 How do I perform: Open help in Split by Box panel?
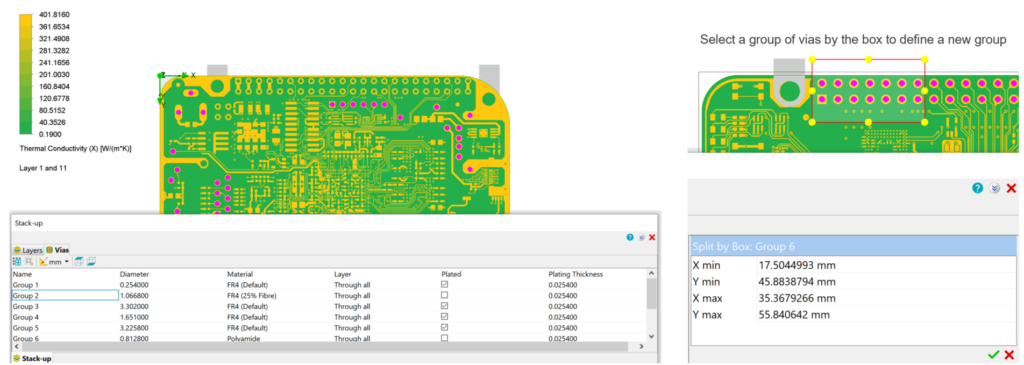coord(977,188)
